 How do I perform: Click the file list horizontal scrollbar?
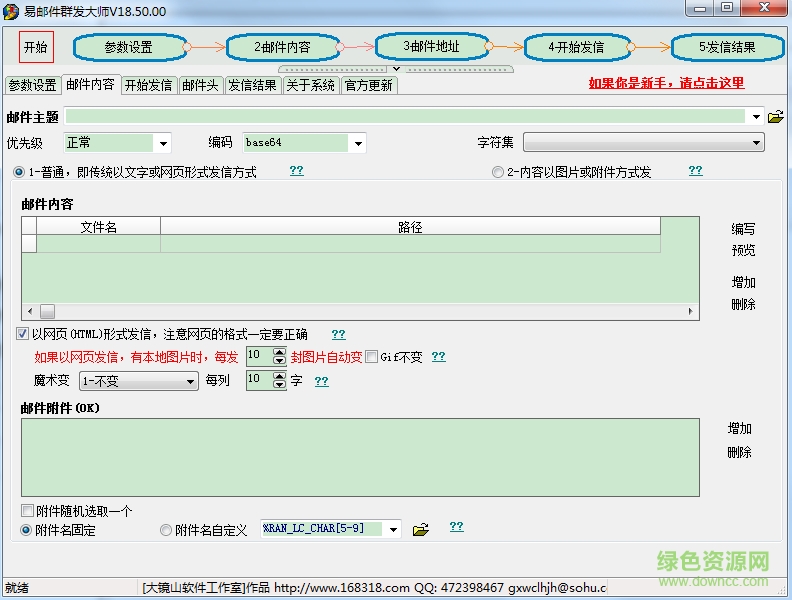coord(360,312)
